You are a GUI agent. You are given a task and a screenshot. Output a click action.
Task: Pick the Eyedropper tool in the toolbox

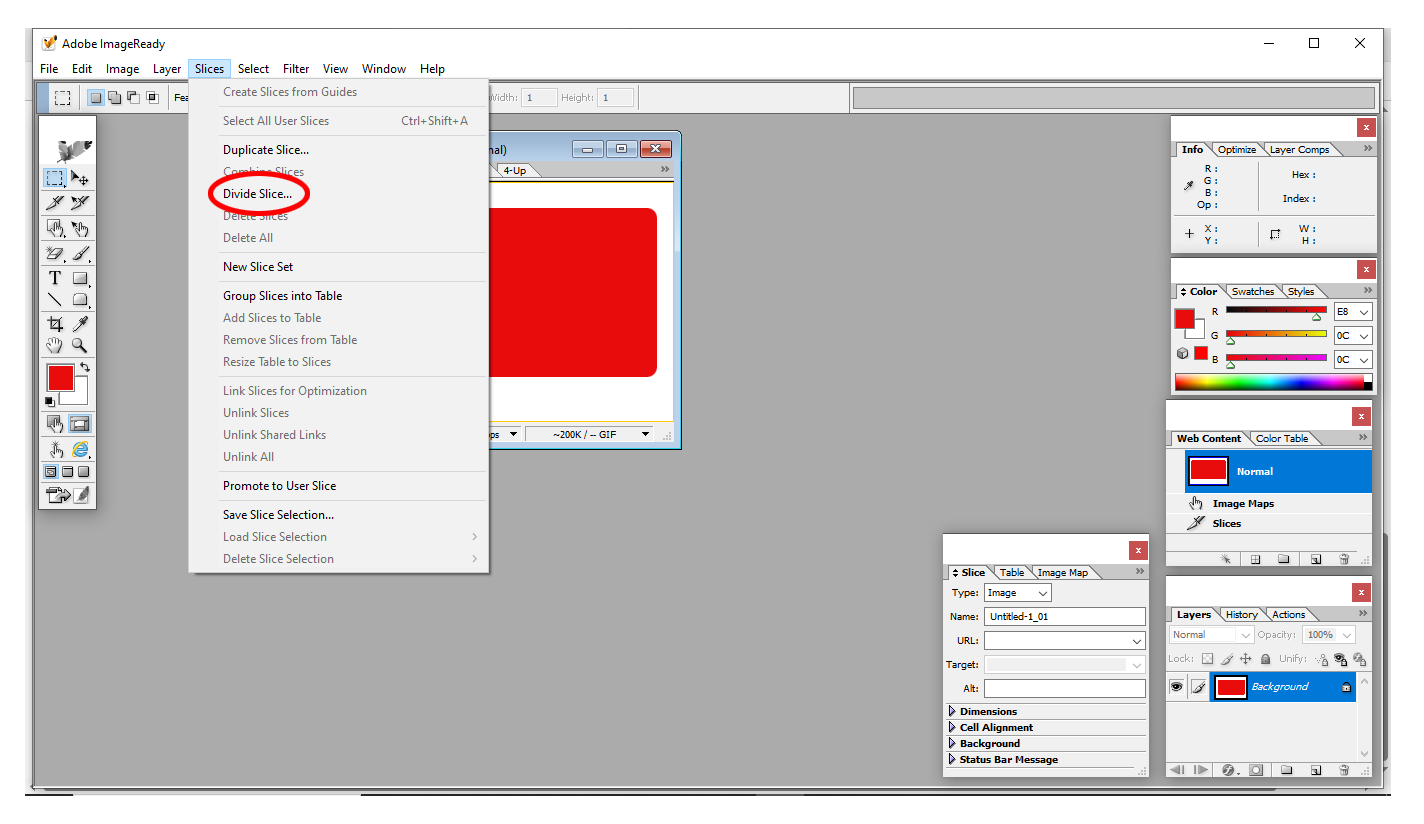coord(80,323)
